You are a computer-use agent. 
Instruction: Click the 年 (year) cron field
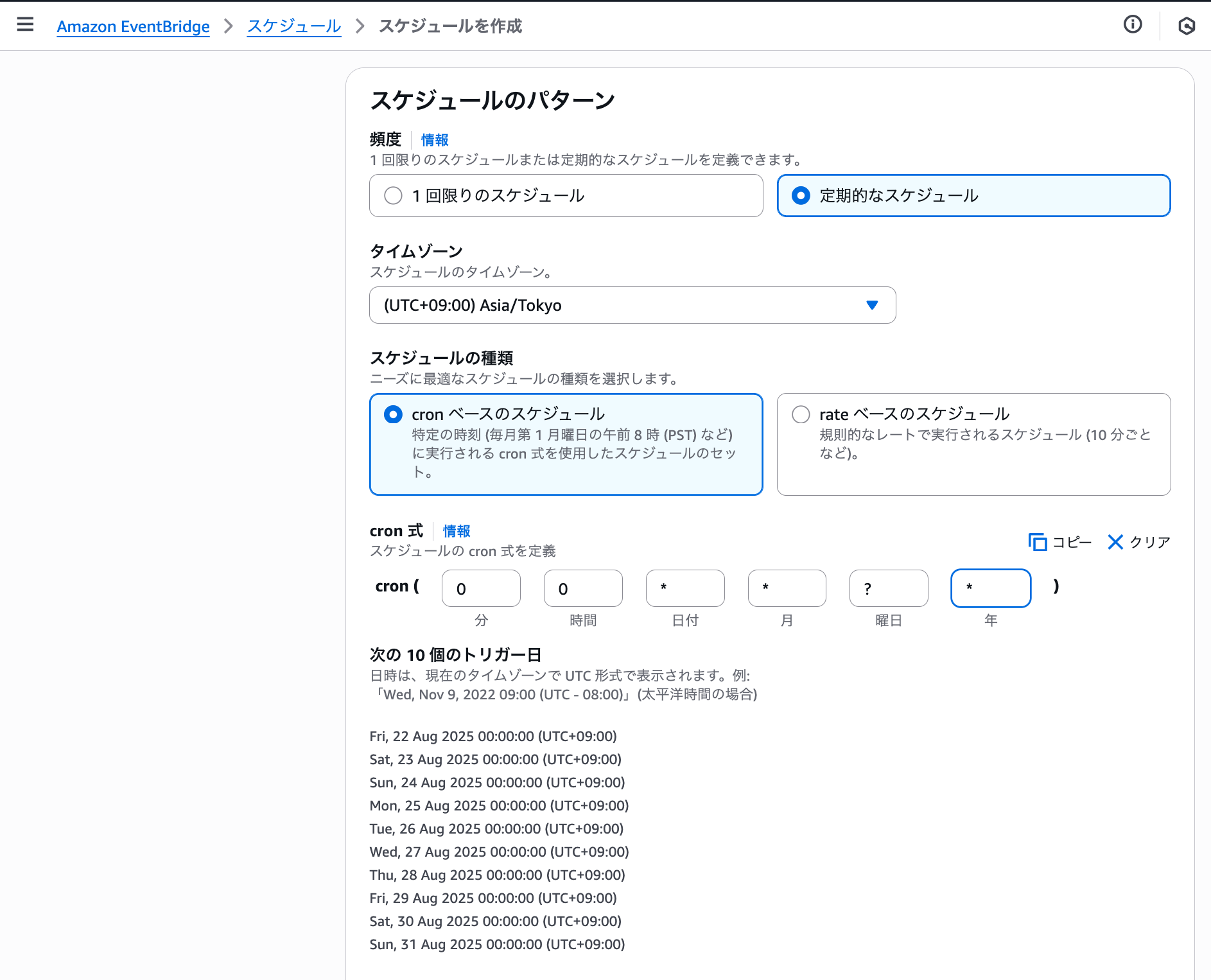click(x=991, y=588)
